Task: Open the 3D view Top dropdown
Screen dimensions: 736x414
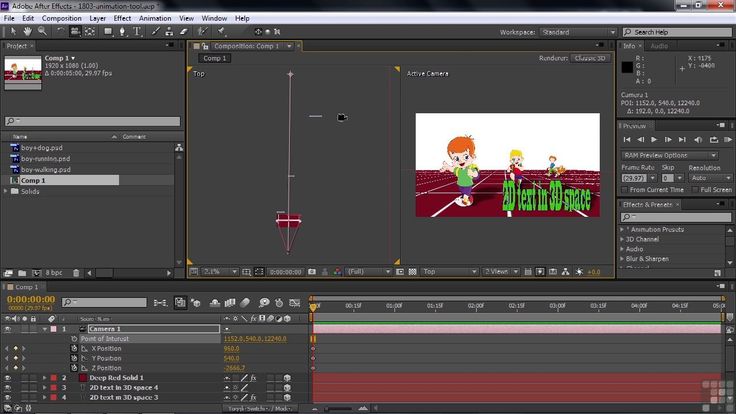Action: [x=449, y=272]
